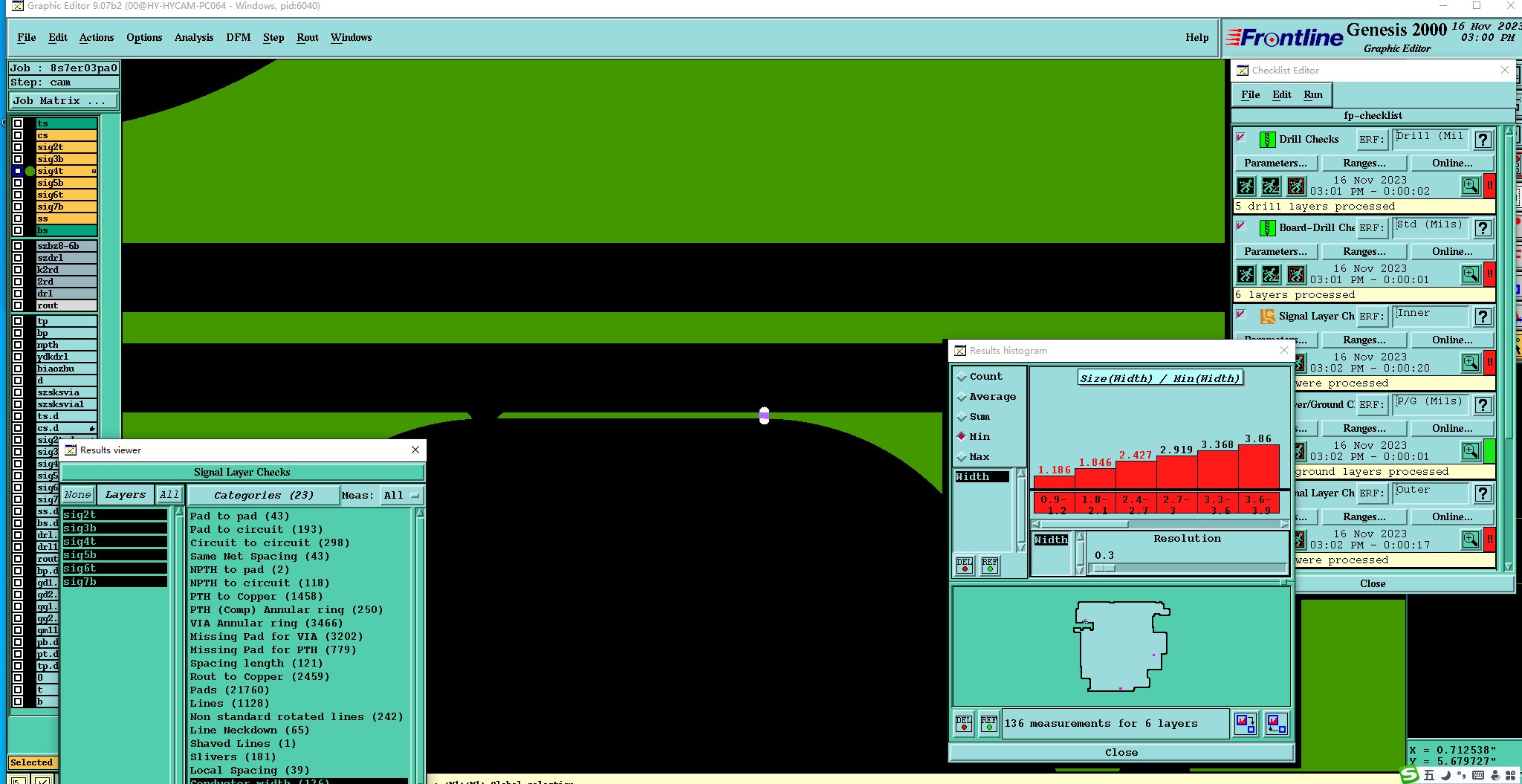Click Parameters... button for Drill Checks
Image resolution: width=1522 pixels, height=784 pixels.
click(1276, 163)
